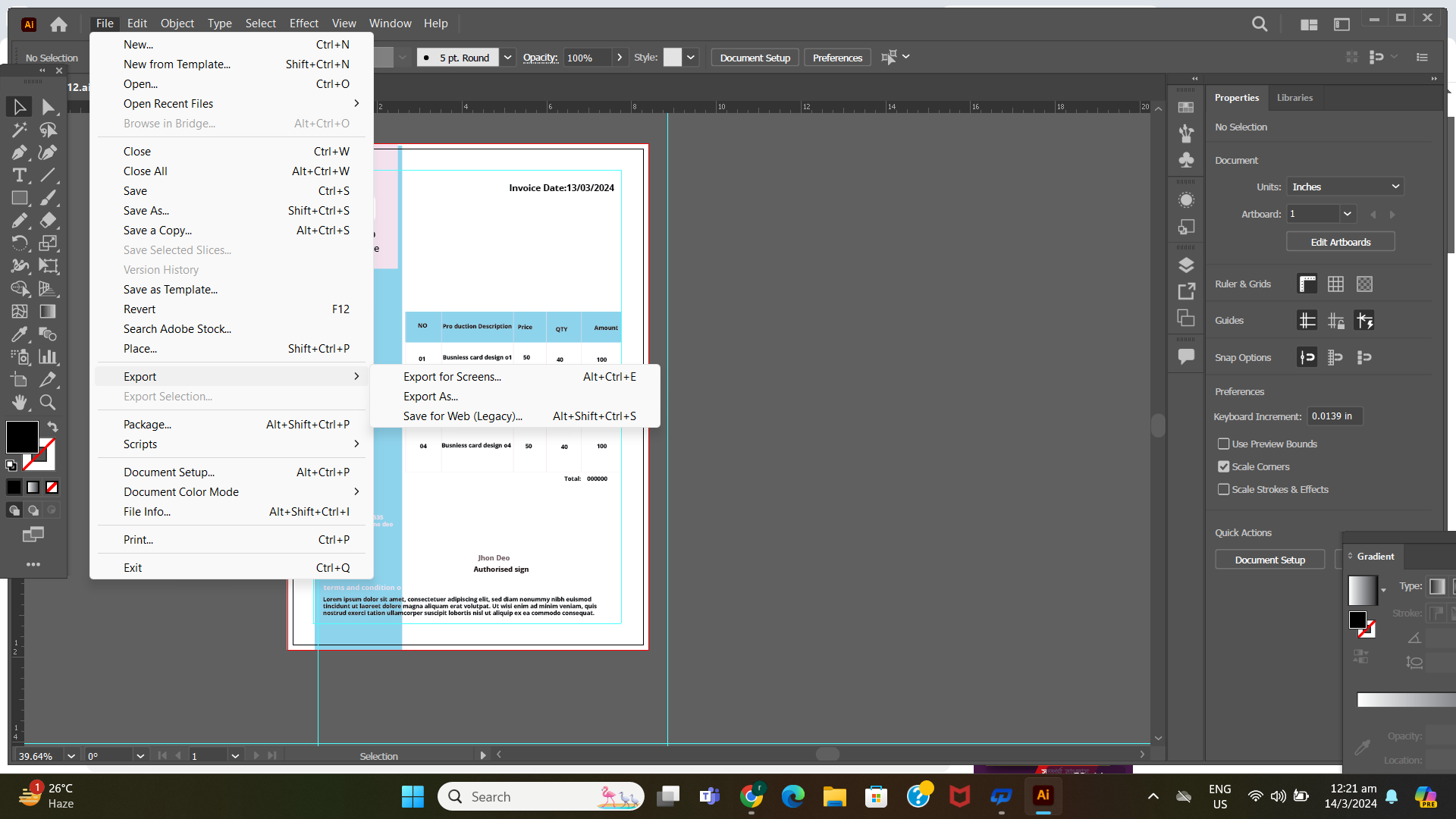Open the 5 pt. Round brush dropdown
The image size is (1456, 819).
508,58
